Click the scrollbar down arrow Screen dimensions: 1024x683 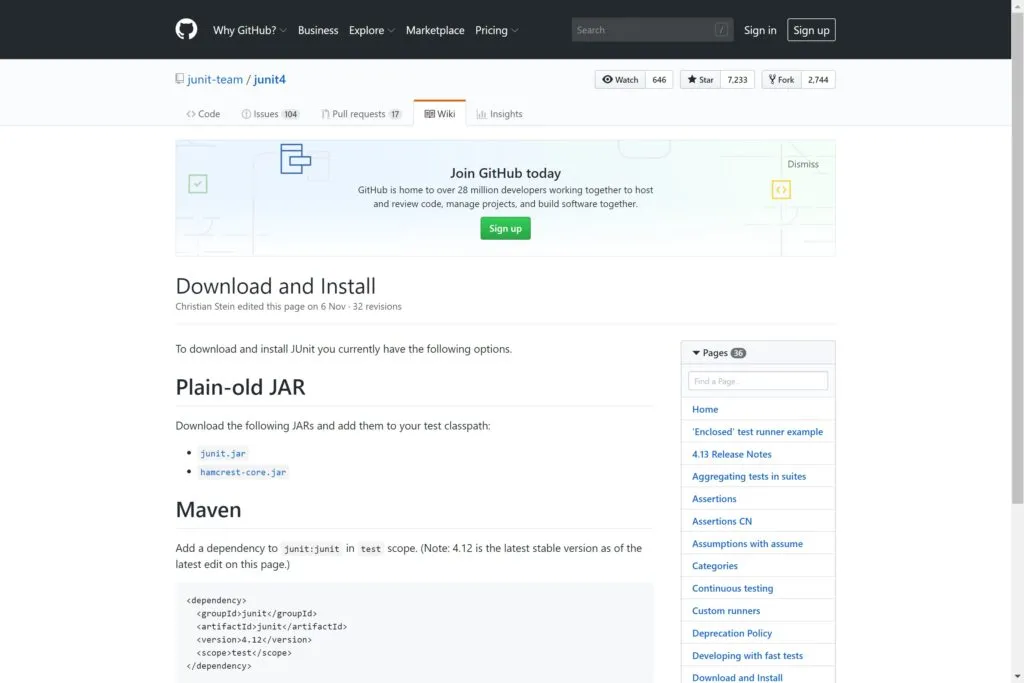point(1017,676)
